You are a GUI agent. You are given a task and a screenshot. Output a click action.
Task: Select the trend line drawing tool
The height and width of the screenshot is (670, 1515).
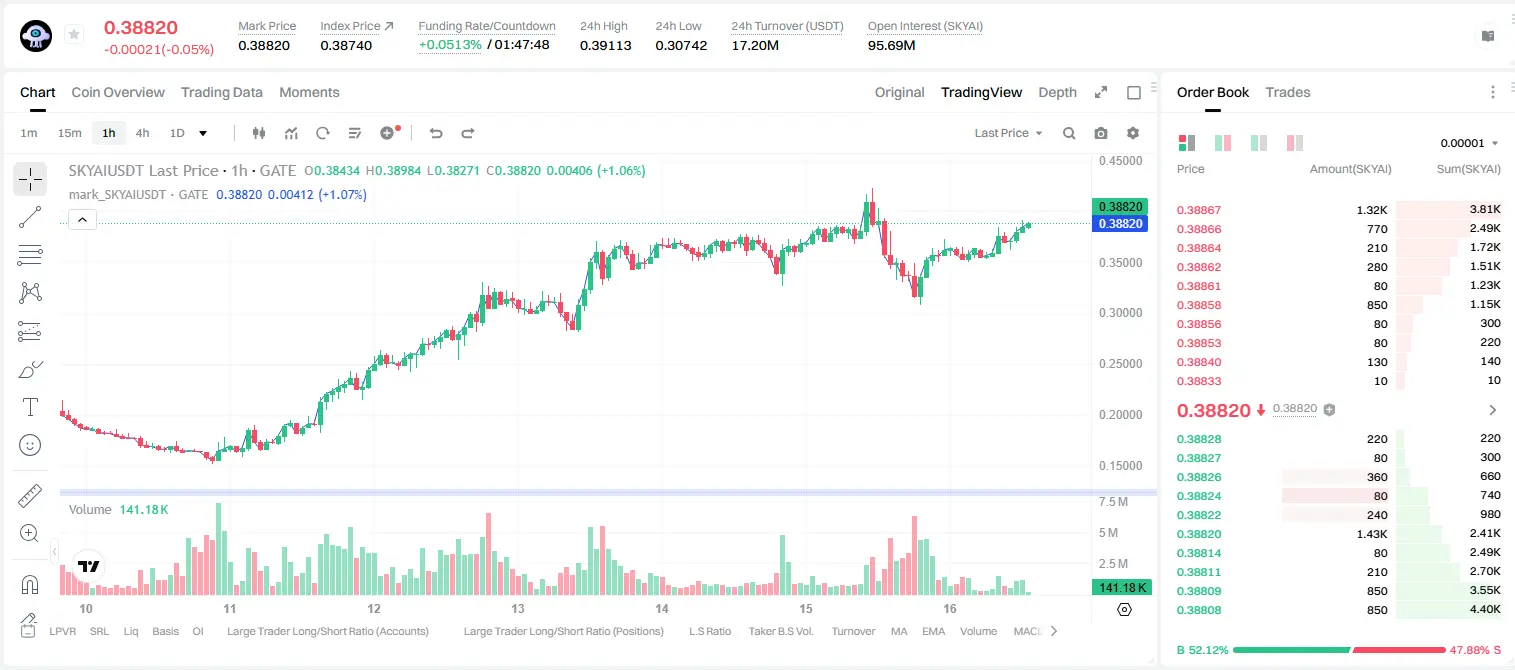tap(30, 217)
